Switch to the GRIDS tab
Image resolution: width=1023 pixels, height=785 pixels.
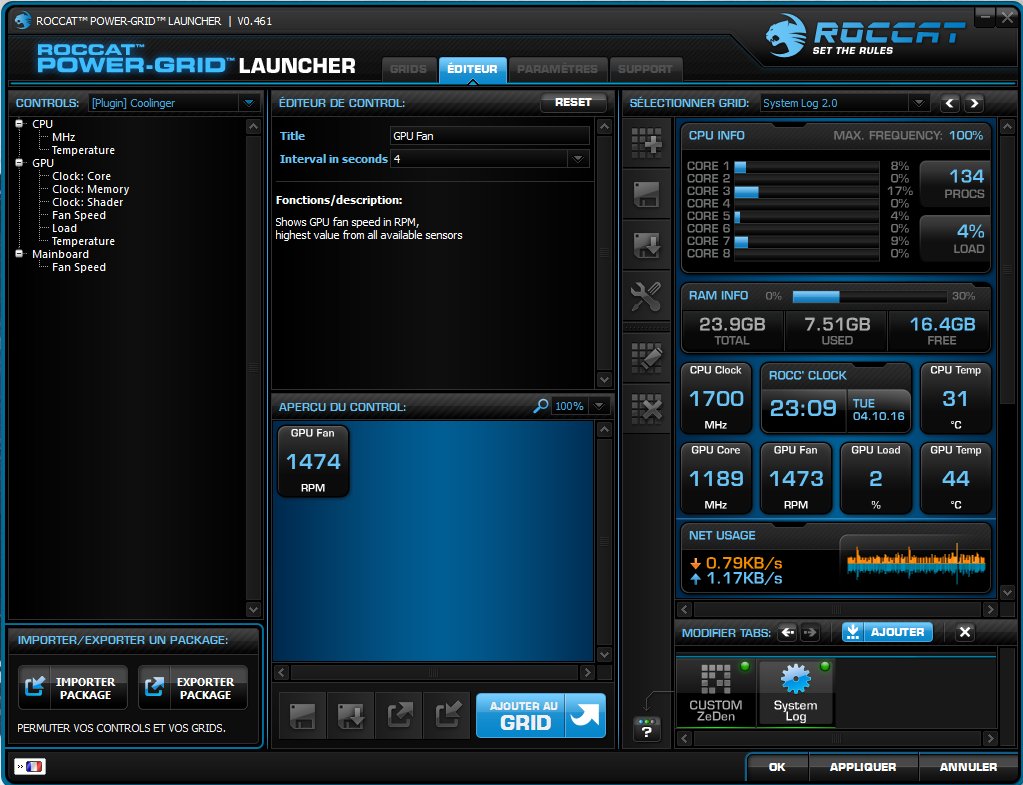pos(408,69)
